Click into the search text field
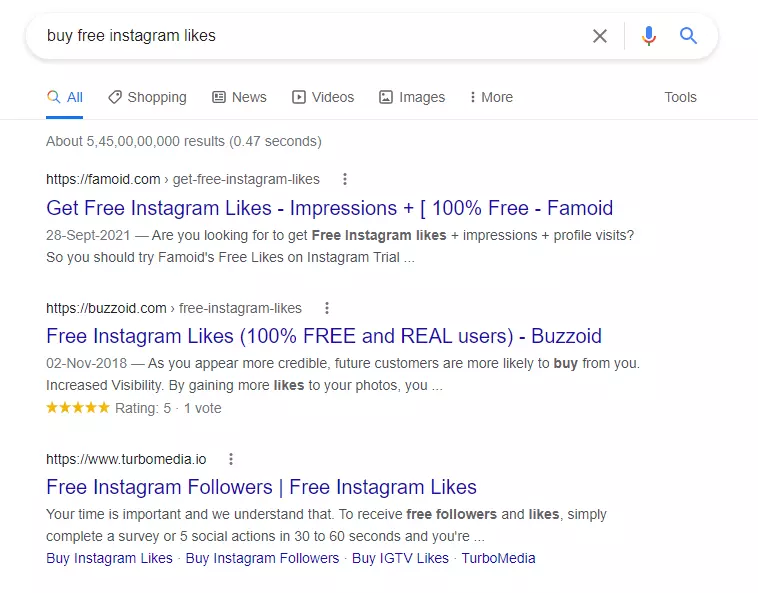 [x=300, y=36]
